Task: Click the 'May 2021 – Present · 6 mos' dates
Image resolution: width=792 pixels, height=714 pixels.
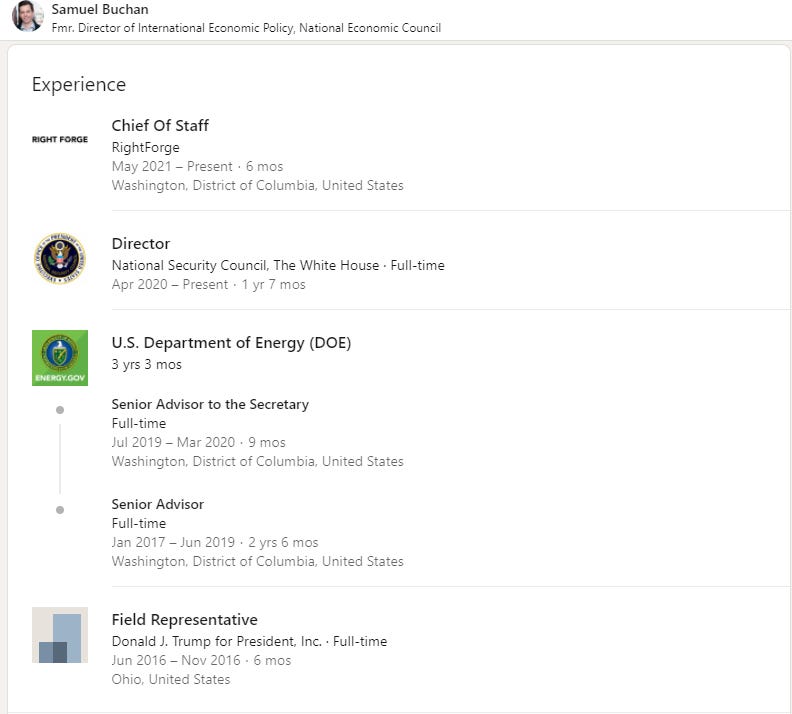Action: (x=197, y=167)
